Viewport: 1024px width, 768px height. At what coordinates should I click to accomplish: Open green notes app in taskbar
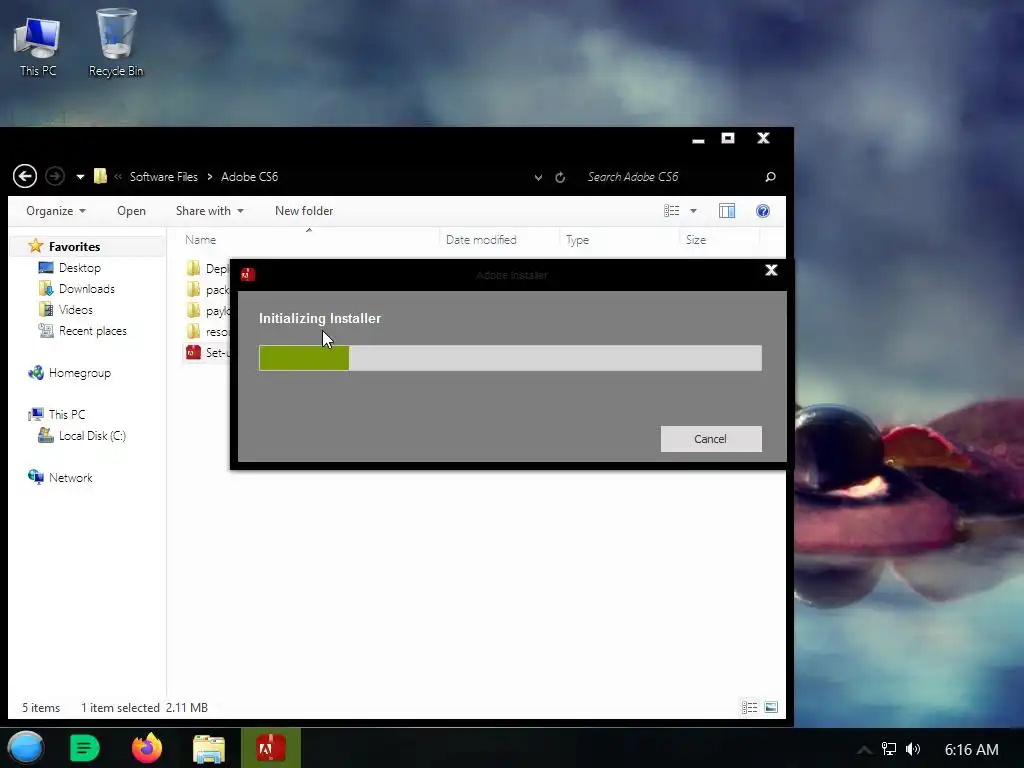pyautogui.click(x=85, y=748)
